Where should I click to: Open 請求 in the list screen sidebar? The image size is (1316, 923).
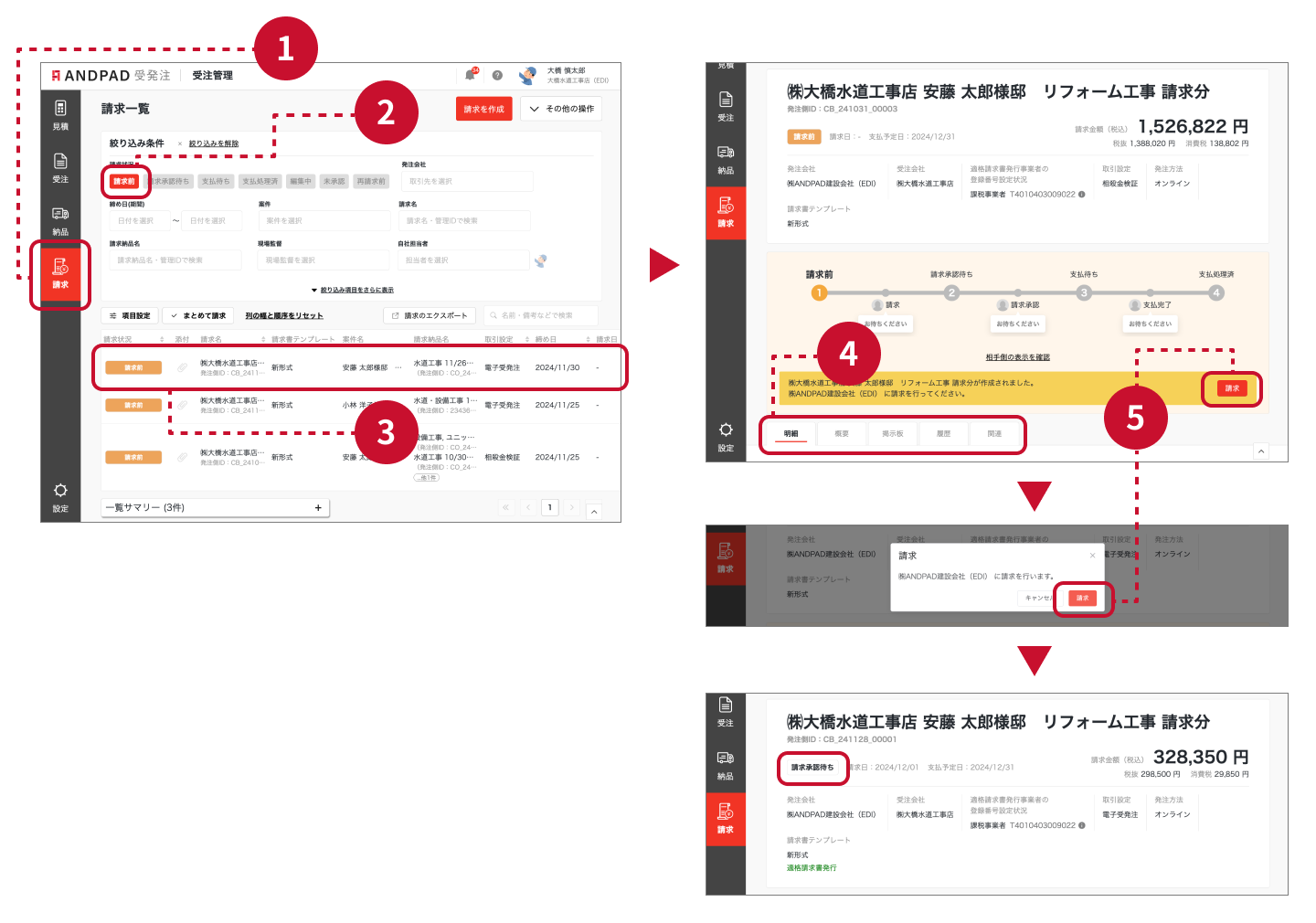(x=60, y=273)
